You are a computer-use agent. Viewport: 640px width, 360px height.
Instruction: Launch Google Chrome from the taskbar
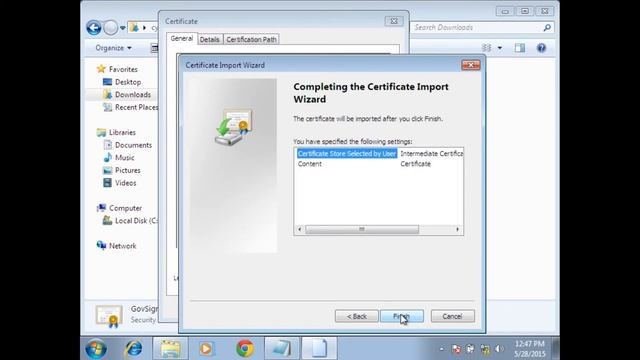[x=245, y=349]
